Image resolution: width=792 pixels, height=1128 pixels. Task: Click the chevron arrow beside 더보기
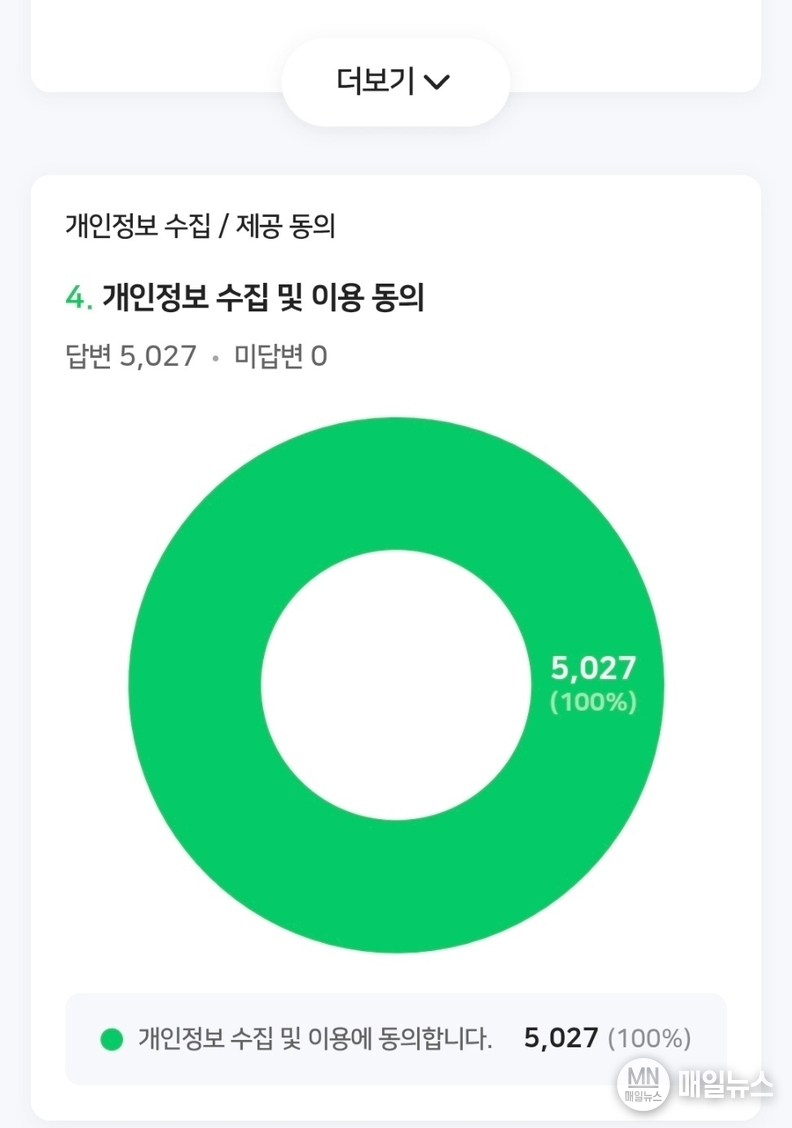437,83
